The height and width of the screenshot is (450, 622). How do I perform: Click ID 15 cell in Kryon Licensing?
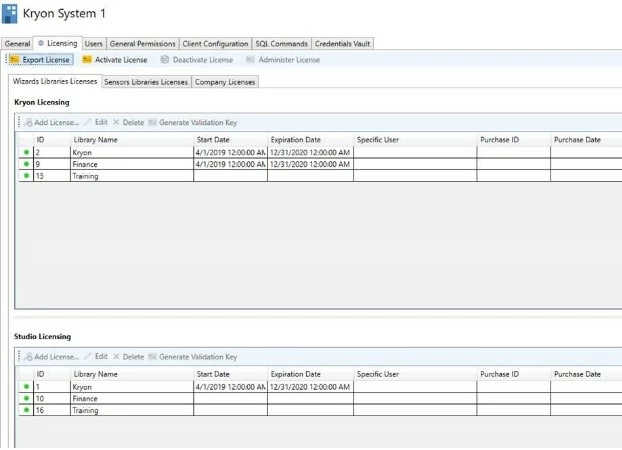click(x=52, y=176)
